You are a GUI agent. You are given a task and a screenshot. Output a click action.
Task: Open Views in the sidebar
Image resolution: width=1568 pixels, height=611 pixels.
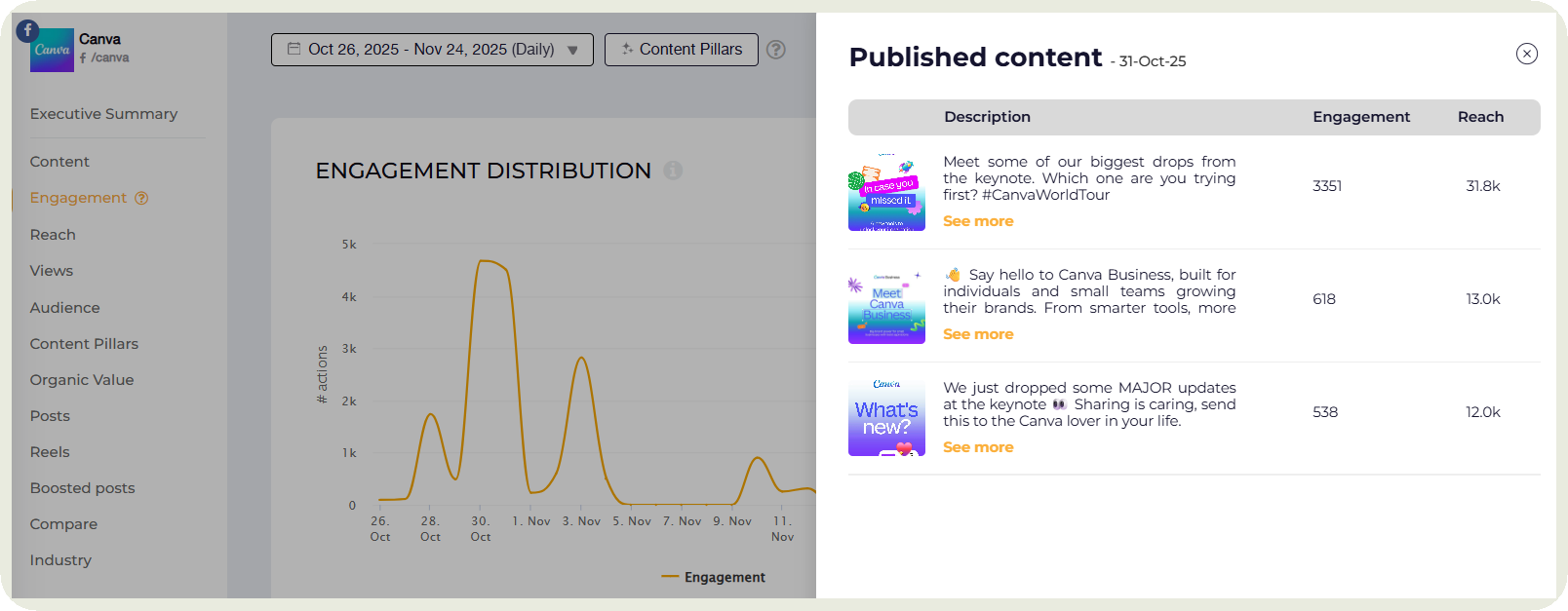point(52,271)
